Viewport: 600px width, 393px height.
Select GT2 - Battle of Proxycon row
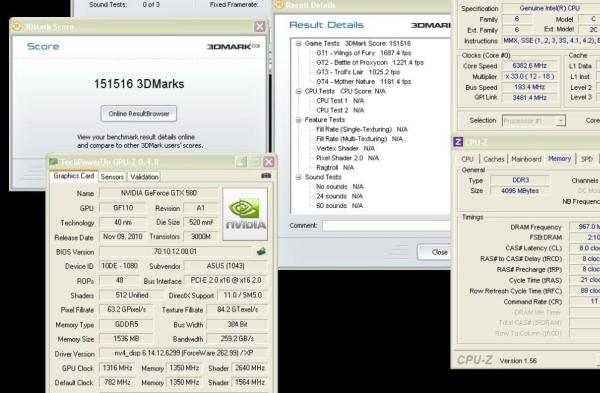370,63
